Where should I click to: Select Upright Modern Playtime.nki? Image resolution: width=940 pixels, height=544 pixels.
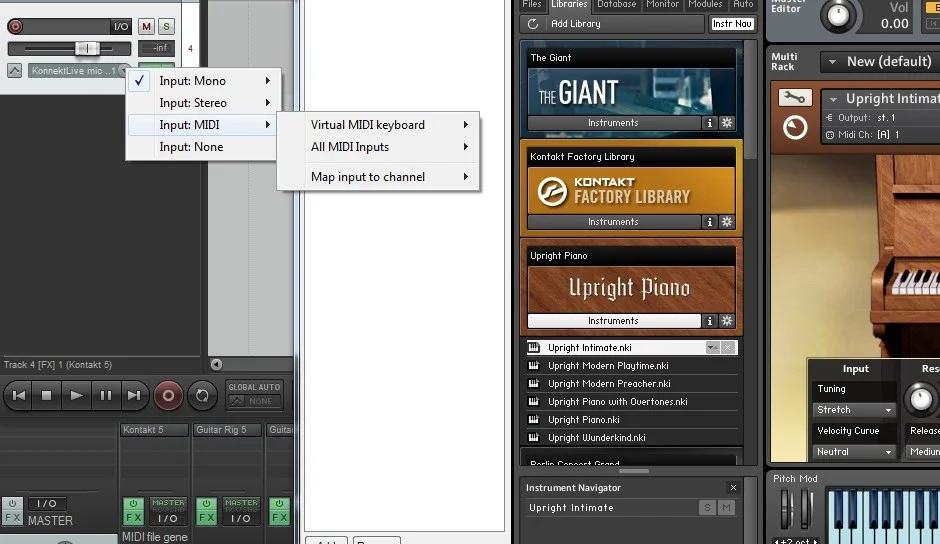click(632, 366)
